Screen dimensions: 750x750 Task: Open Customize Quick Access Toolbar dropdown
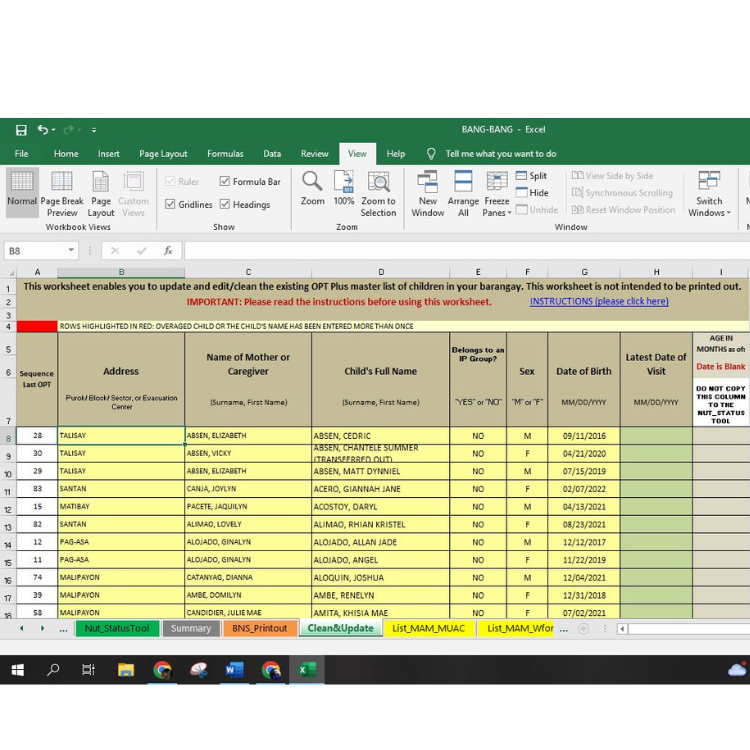click(x=94, y=130)
